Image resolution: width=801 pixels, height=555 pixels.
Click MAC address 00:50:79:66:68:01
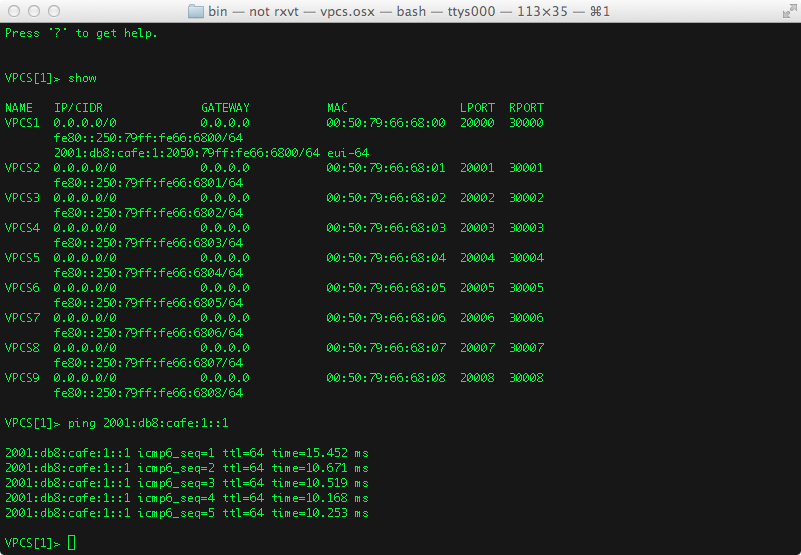(x=386, y=168)
